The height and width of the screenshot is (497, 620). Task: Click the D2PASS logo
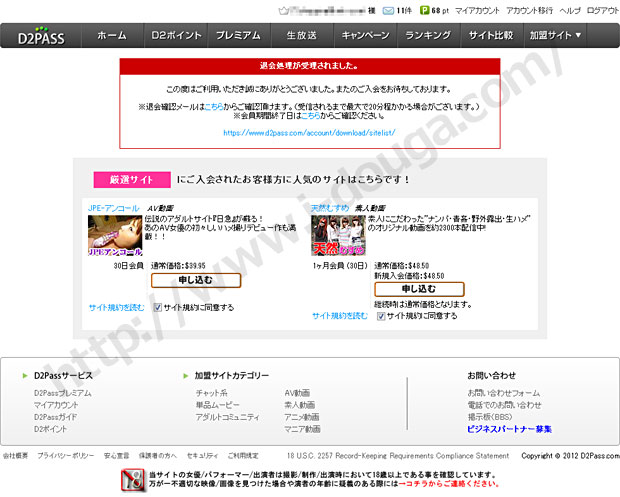39,35
